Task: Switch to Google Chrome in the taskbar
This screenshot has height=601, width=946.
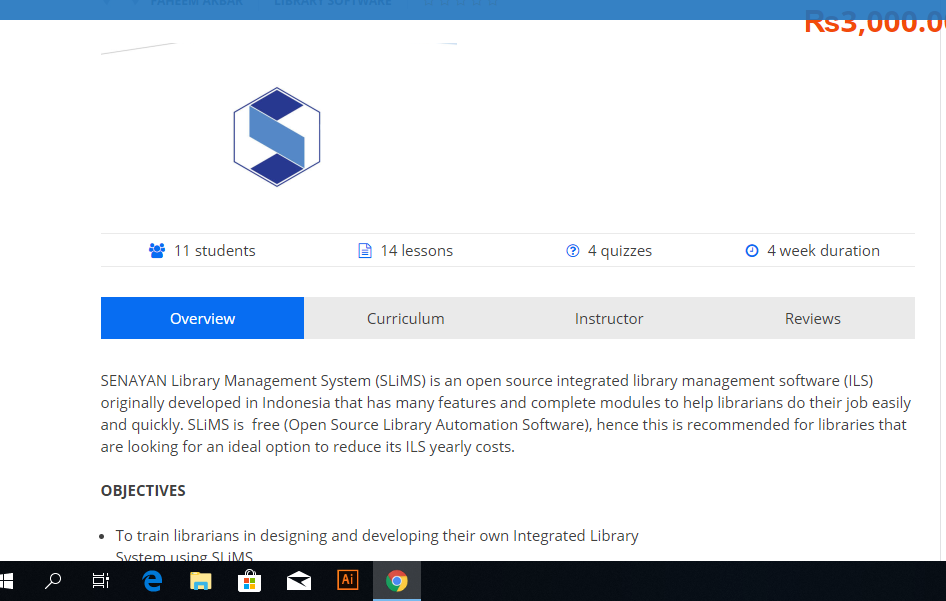Action: (x=396, y=581)
